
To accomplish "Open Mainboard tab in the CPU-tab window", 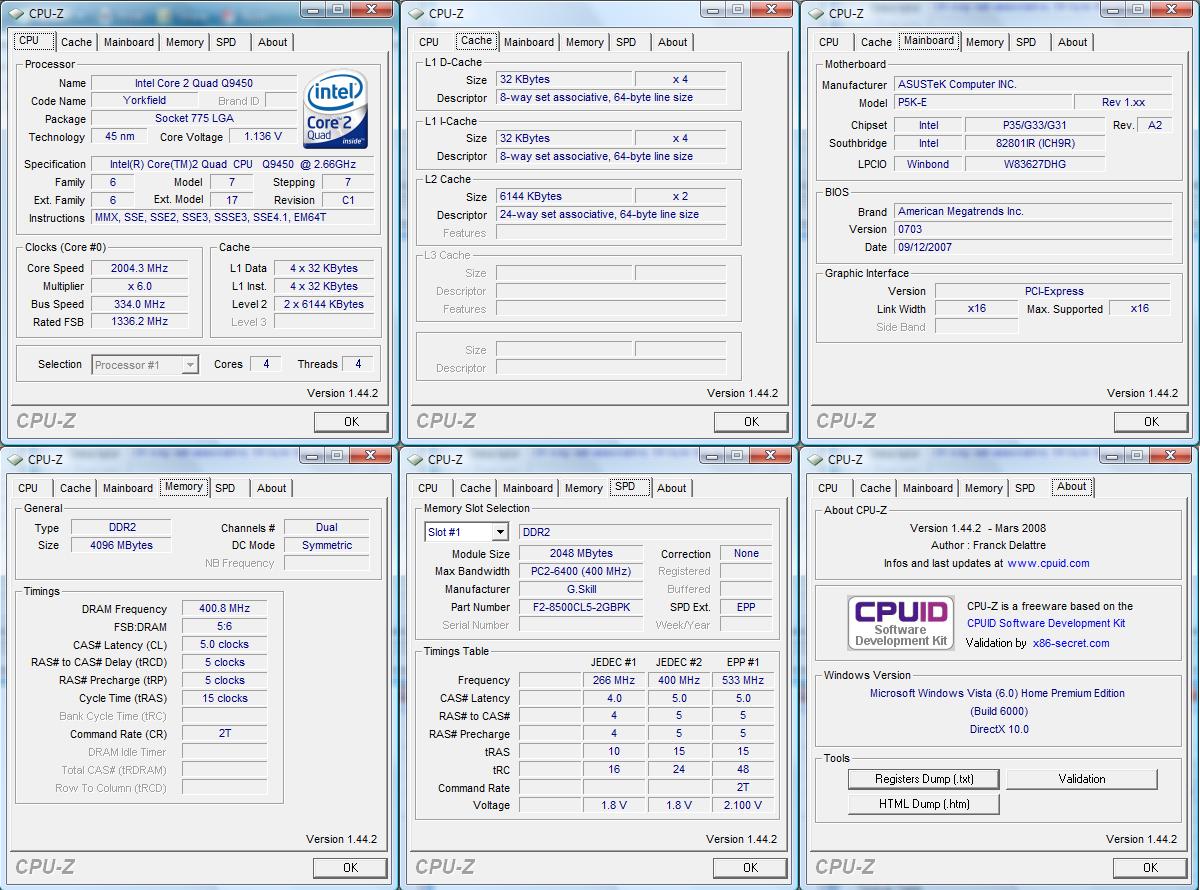I will coord(129,42).
